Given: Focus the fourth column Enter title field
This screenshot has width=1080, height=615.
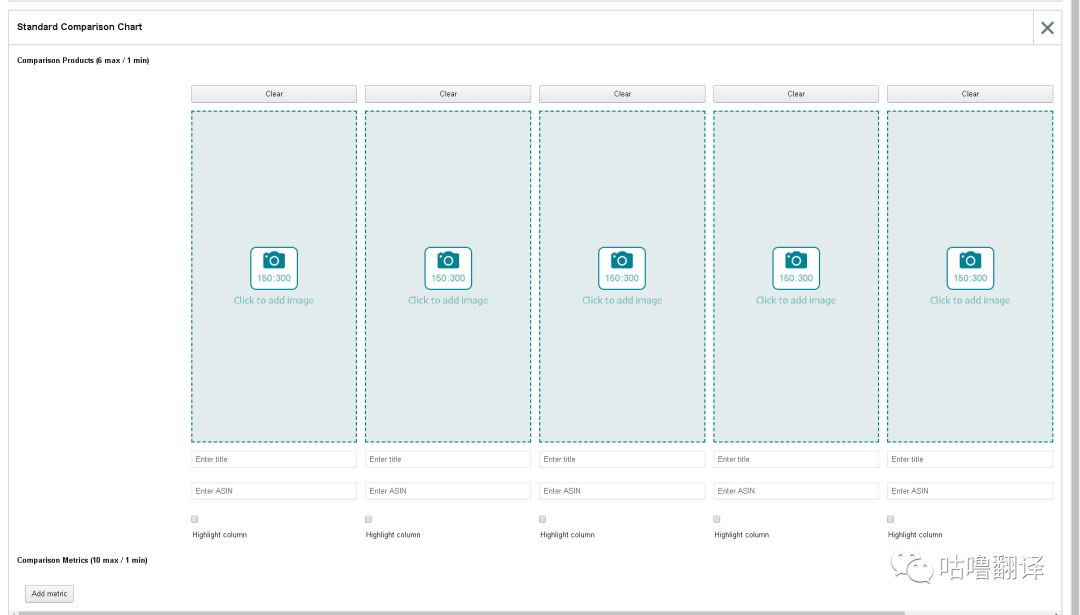Looking at the screenshot, I should pos(796,459).
